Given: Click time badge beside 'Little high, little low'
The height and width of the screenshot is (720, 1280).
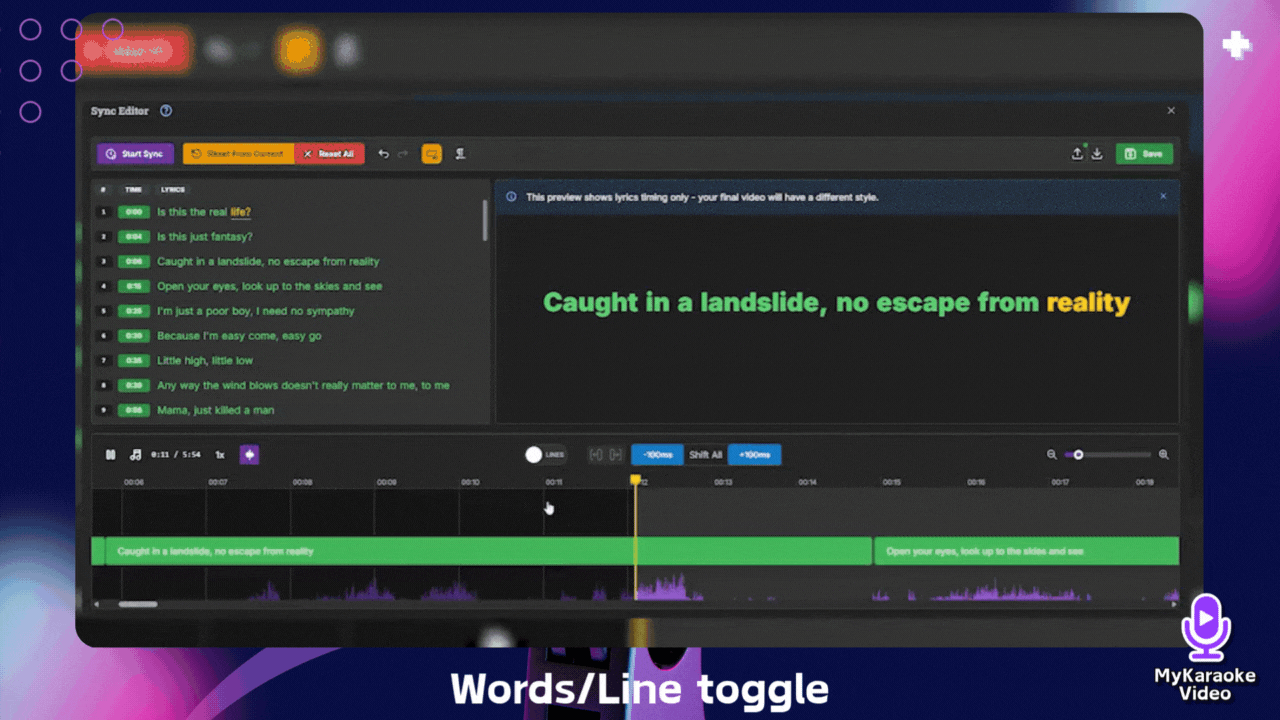Looking at the screenshot, I should coord(133,361).
